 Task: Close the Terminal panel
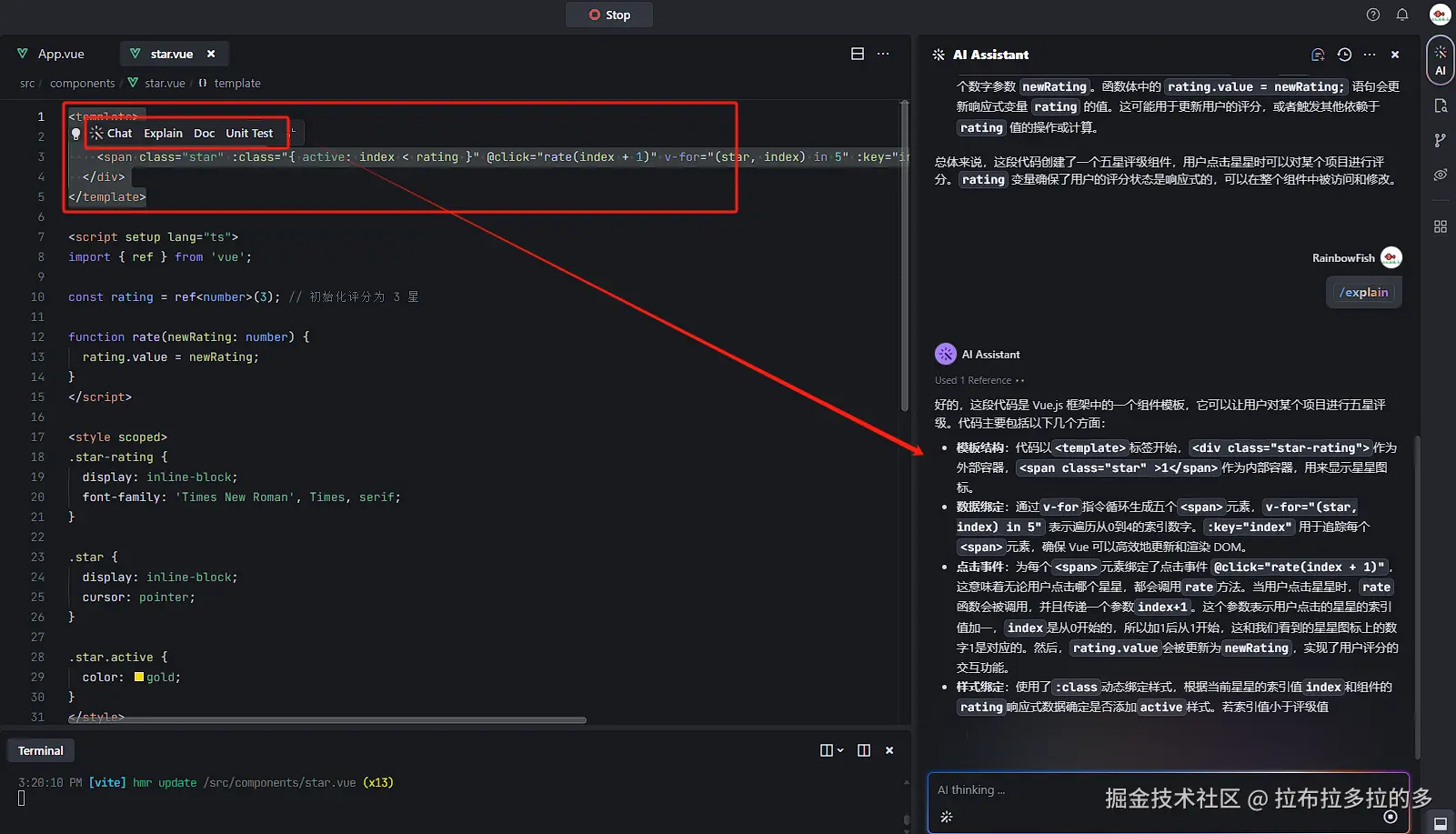tap(889, 750)
